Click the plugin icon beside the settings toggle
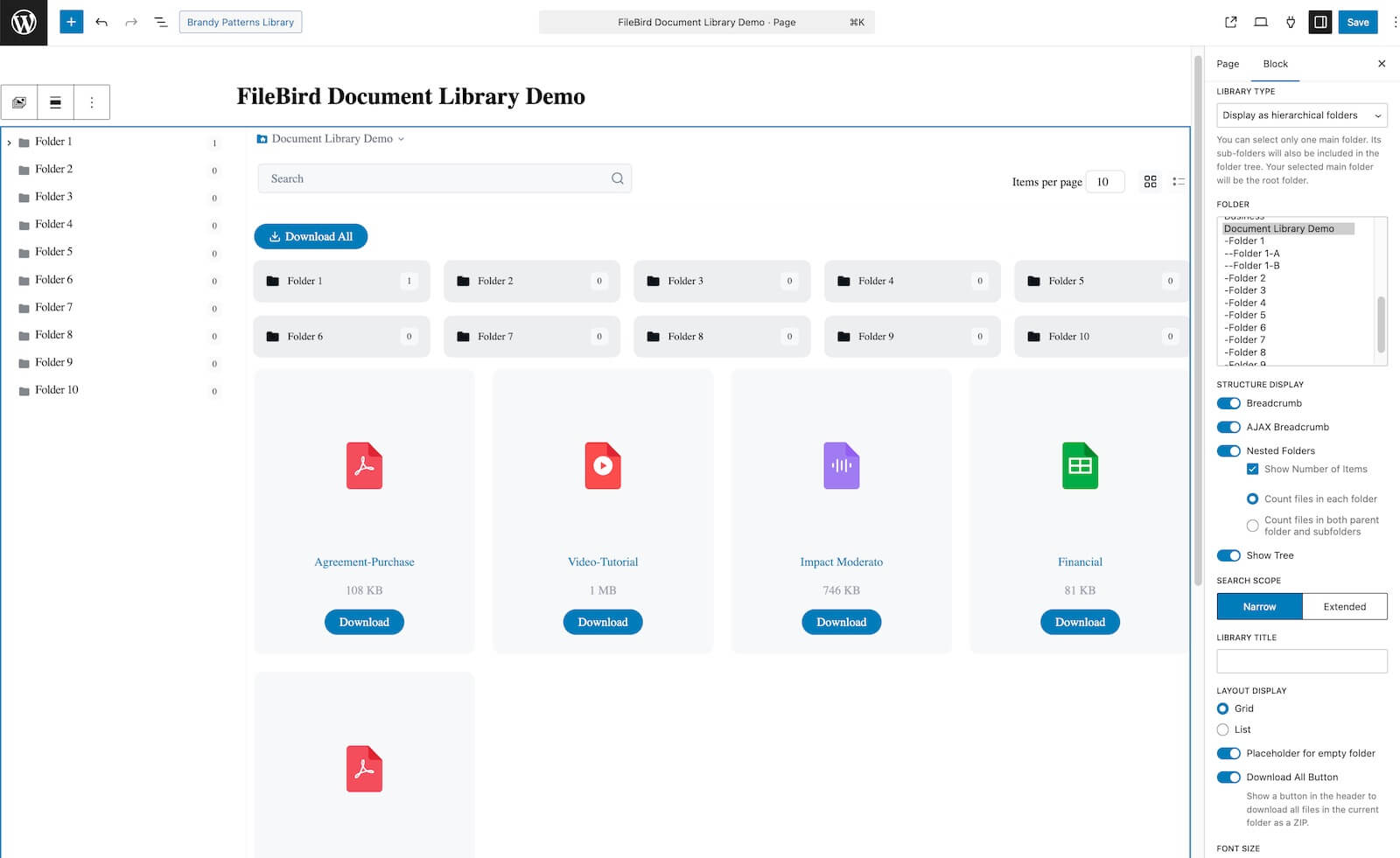This screenshot has height=858, width=1400. (1291, 22)
